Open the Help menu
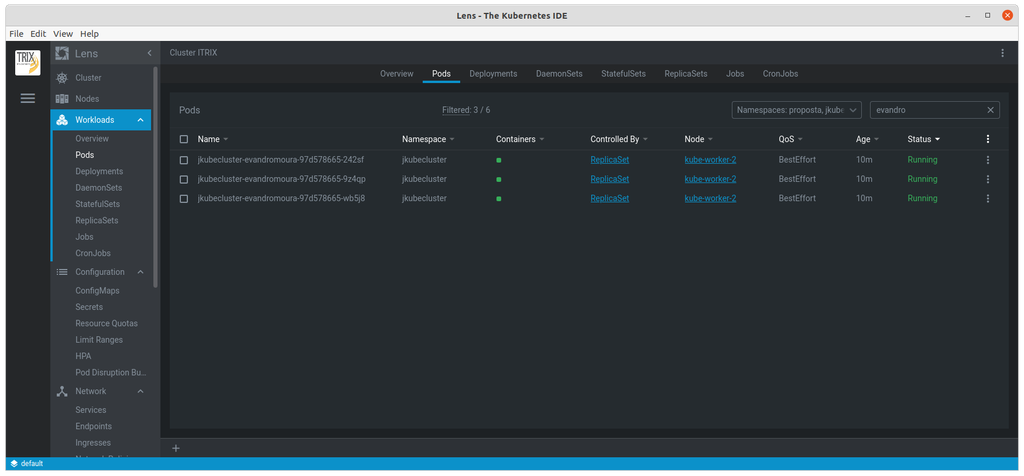Viewport: 1024px width, 476px height. (89, 33)
